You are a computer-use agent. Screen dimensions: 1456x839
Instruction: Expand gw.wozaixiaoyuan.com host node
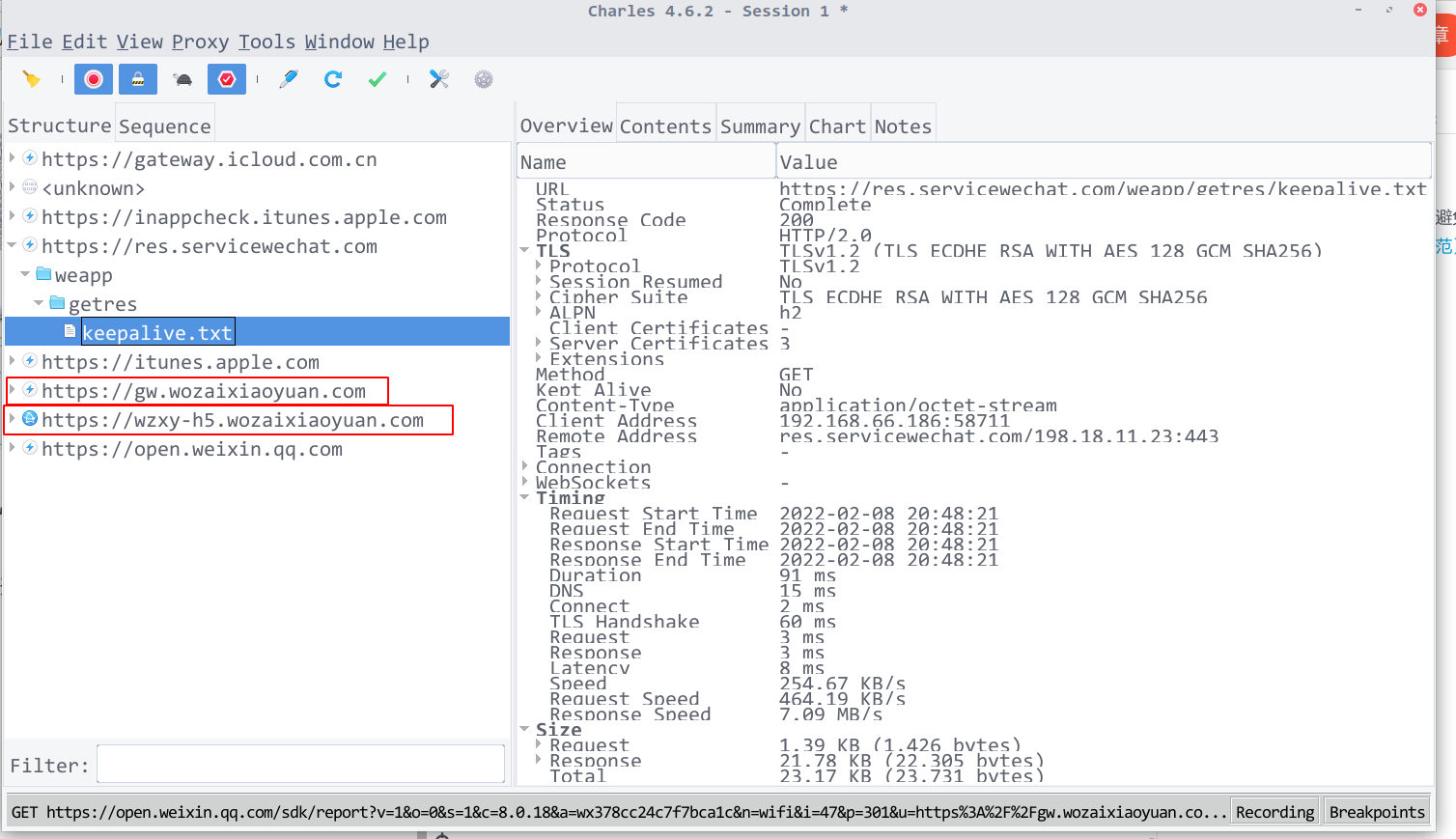pos(12,390)
